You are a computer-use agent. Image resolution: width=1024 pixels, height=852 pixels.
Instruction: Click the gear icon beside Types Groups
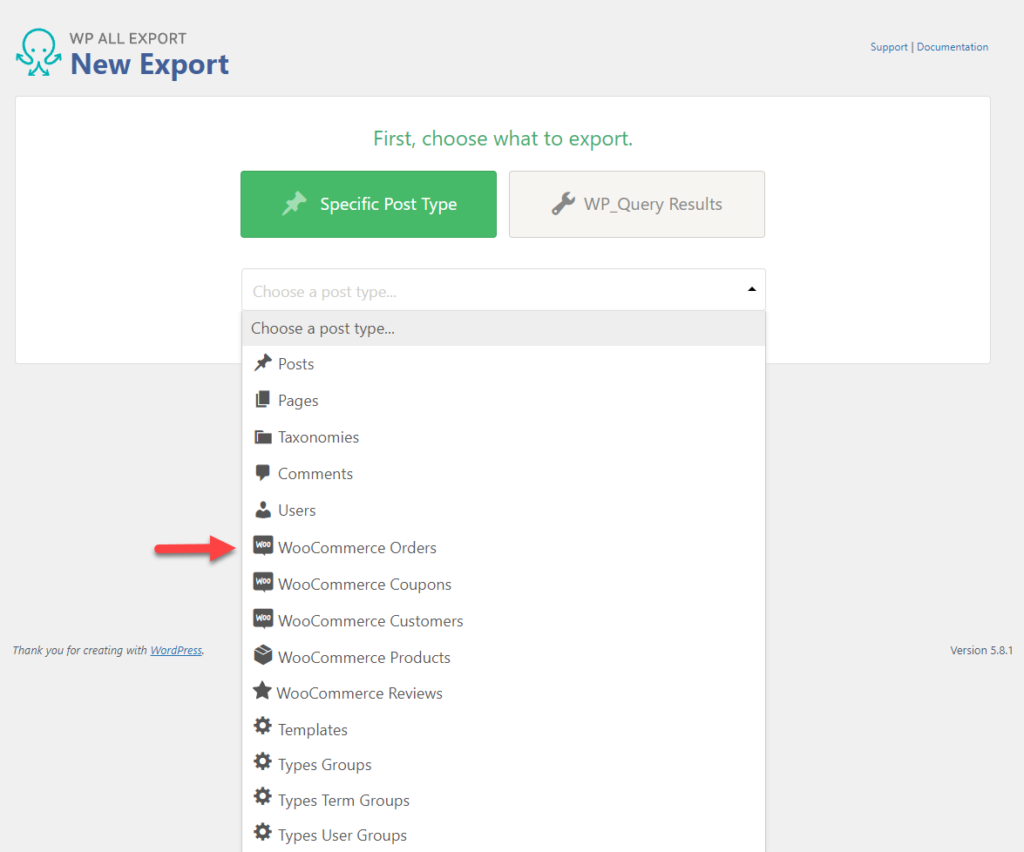coord(263,761)
